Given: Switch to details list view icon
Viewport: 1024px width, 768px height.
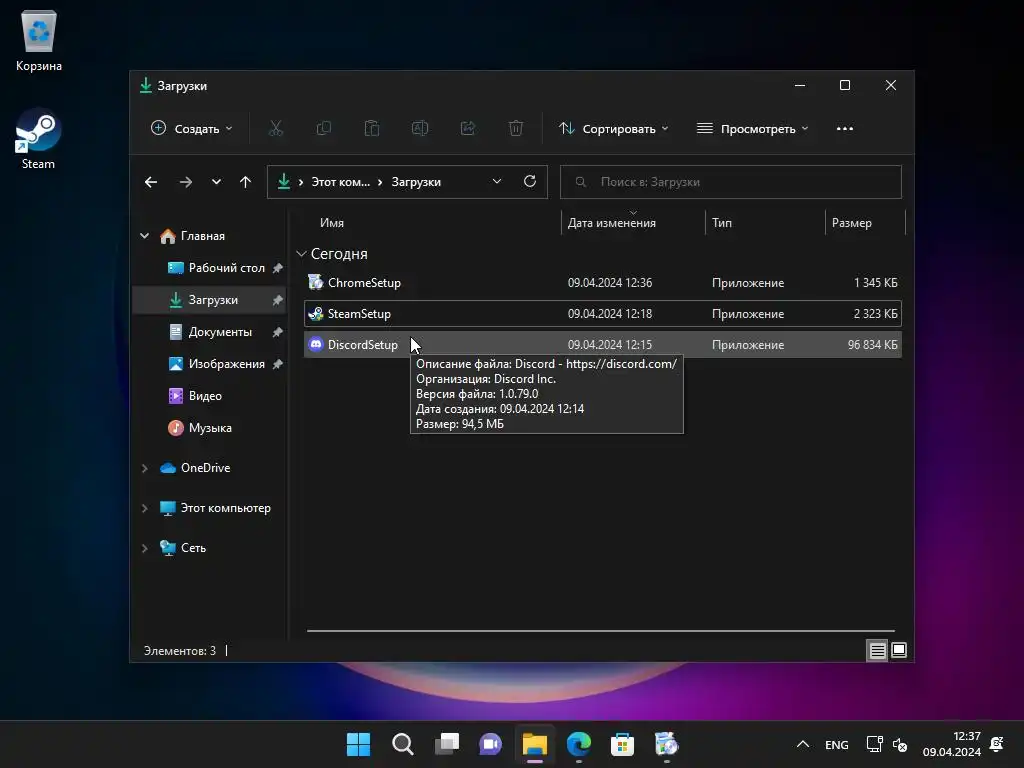Looking at the screenshot, I should (x=877, y=650).
